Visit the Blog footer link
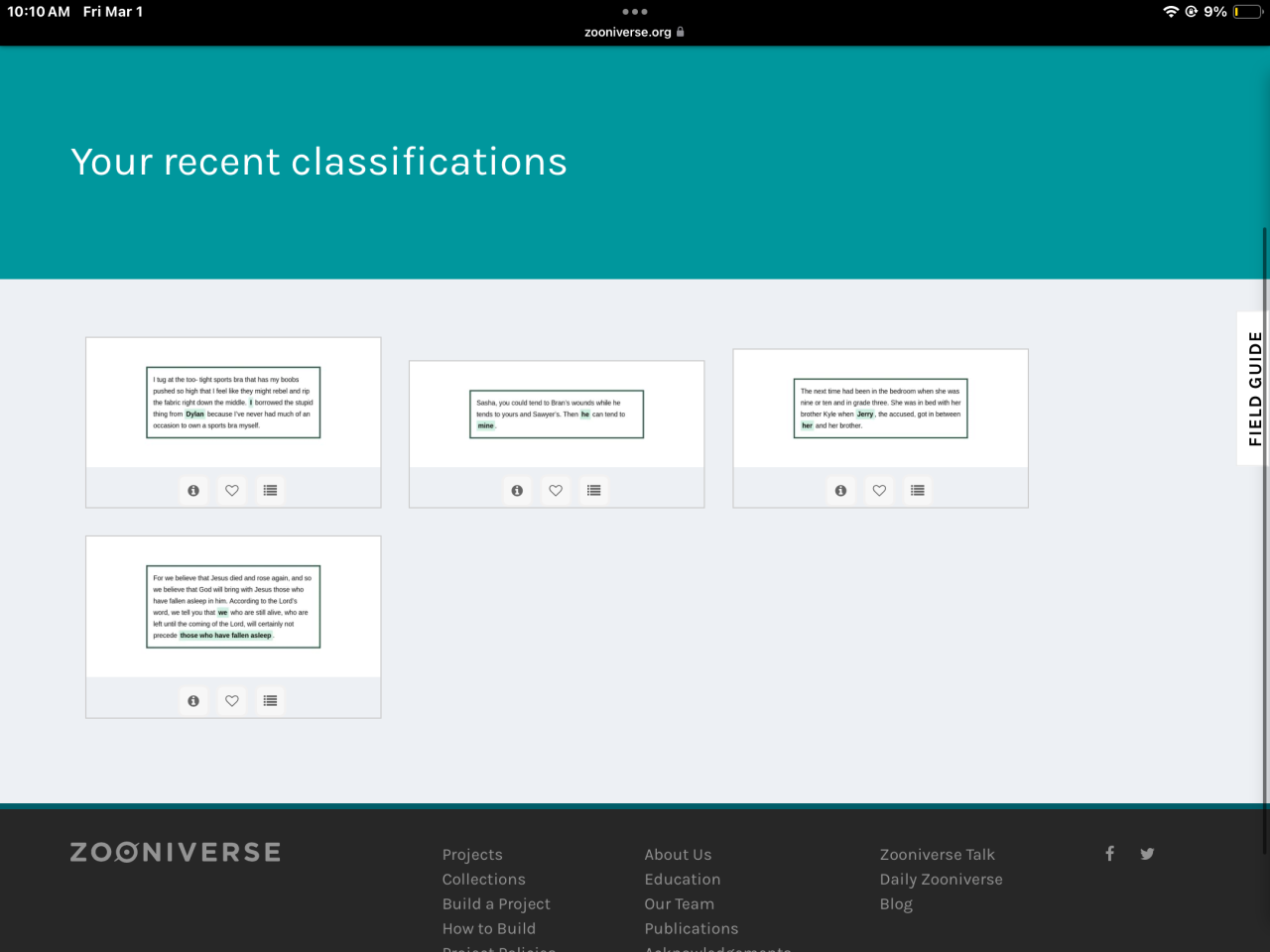 (896, 904)
